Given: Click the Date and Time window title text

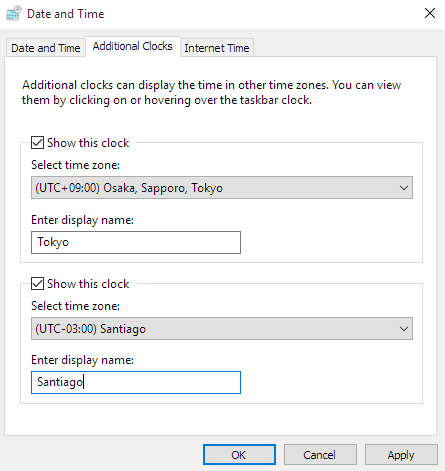Looking at the screenshot, I should [x=66, y=14].
